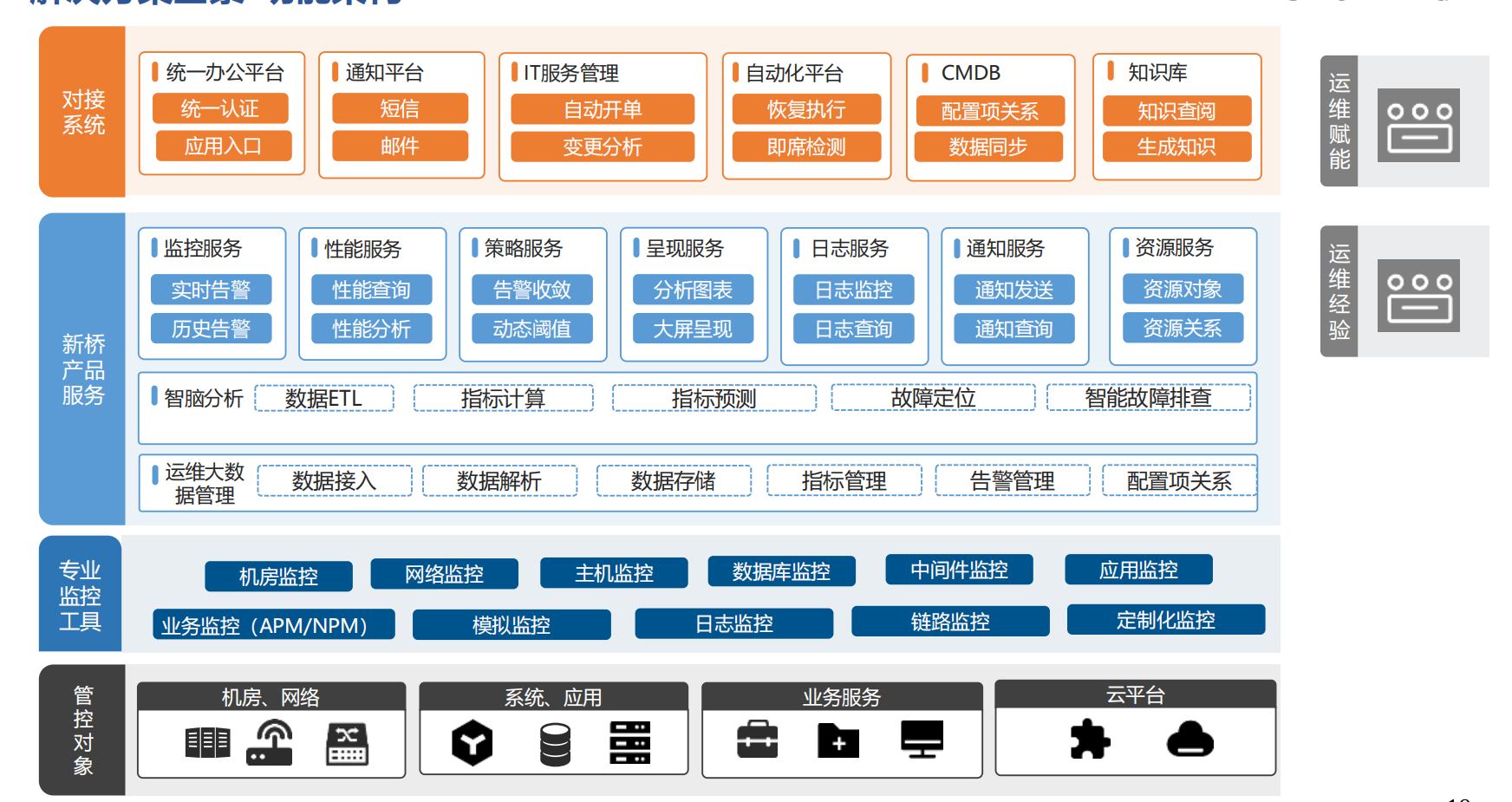Click the puzzle piece icon under 云平台
The height and width of the screenshot is (802, 1512).
1090,740
